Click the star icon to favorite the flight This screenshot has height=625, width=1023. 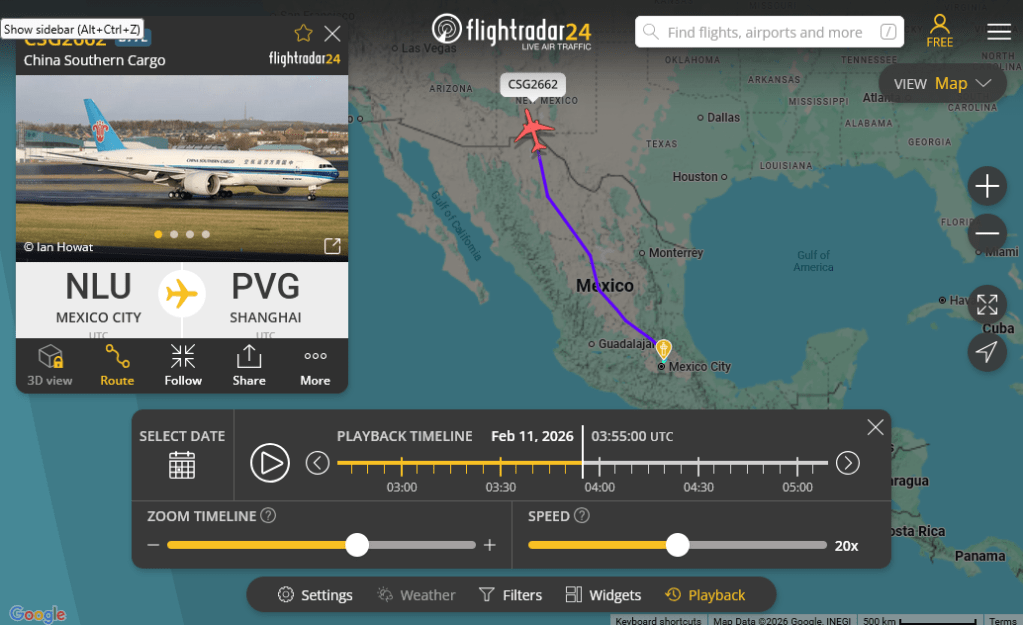click(x=303, y=34)
